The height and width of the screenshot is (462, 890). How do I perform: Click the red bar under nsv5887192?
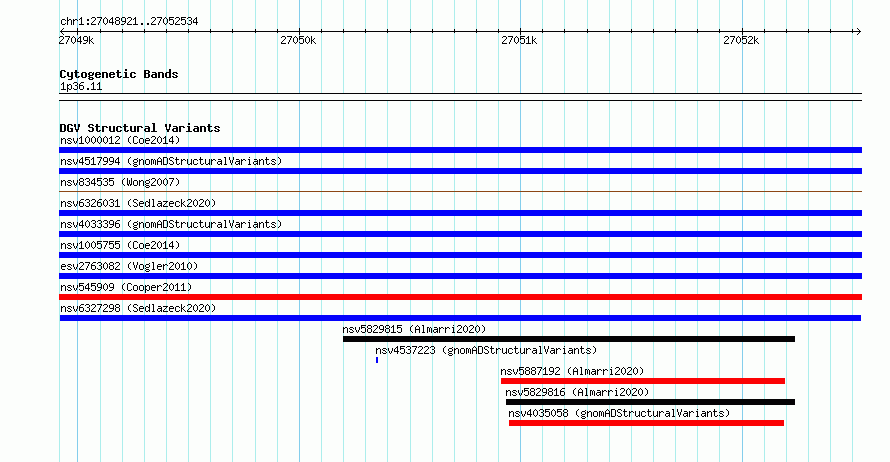coord(643,381)
